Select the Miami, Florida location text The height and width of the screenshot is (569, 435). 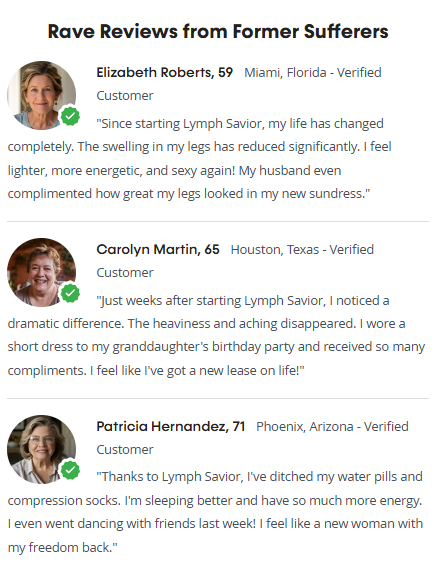285,73
